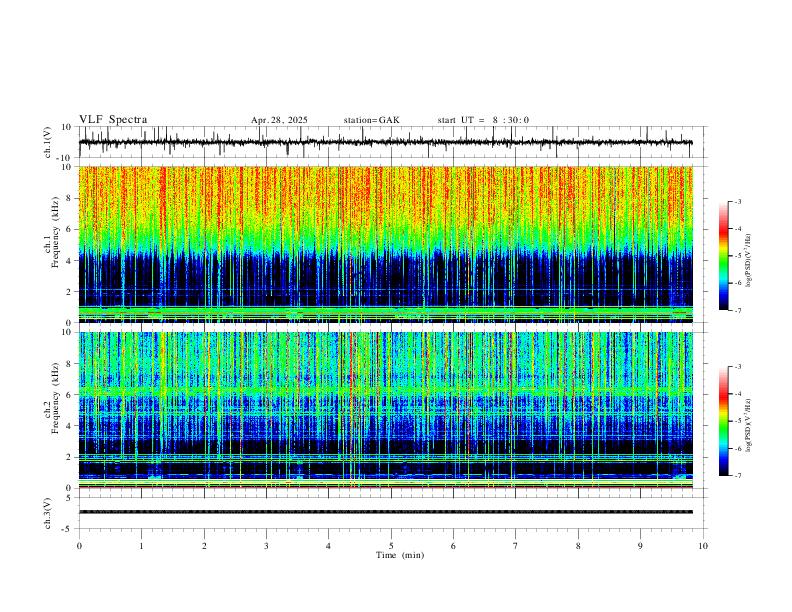
Task: Click the "station=GAK" header label
Action: pyautogui.click(x=372, y=120)
